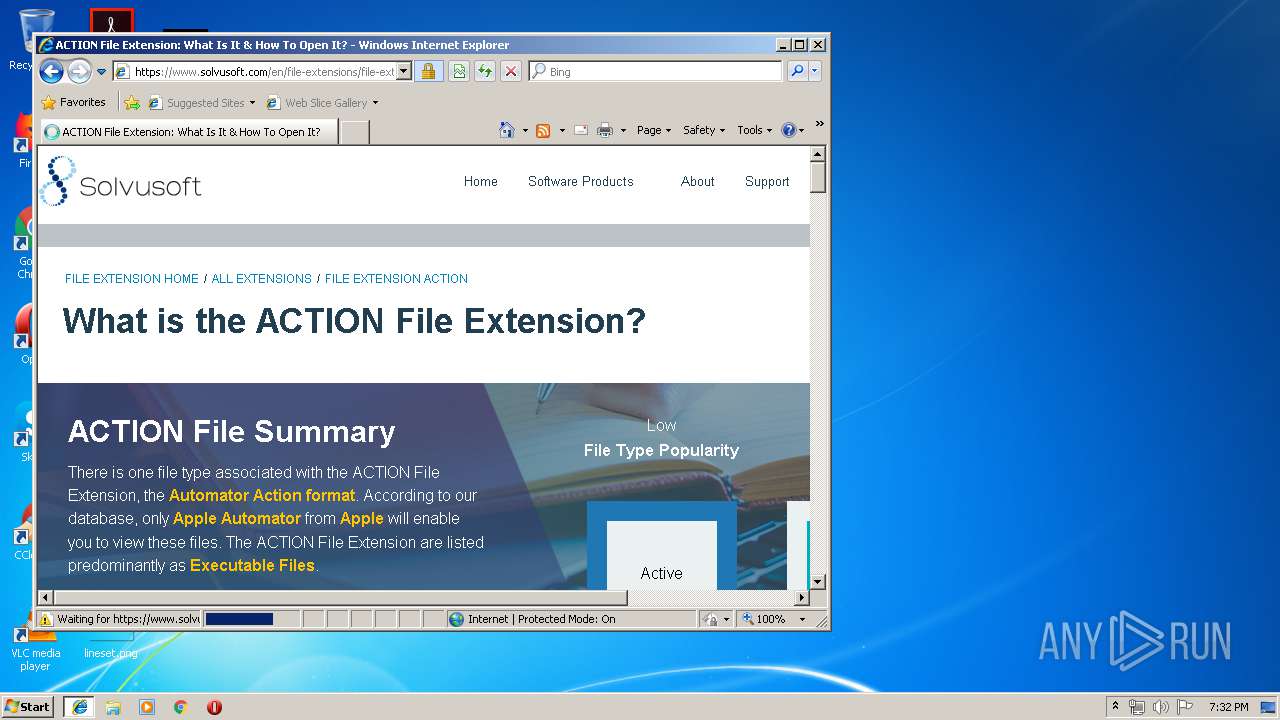
Task: Click the Read Mail envelope icon
Action: pos(581,130)
